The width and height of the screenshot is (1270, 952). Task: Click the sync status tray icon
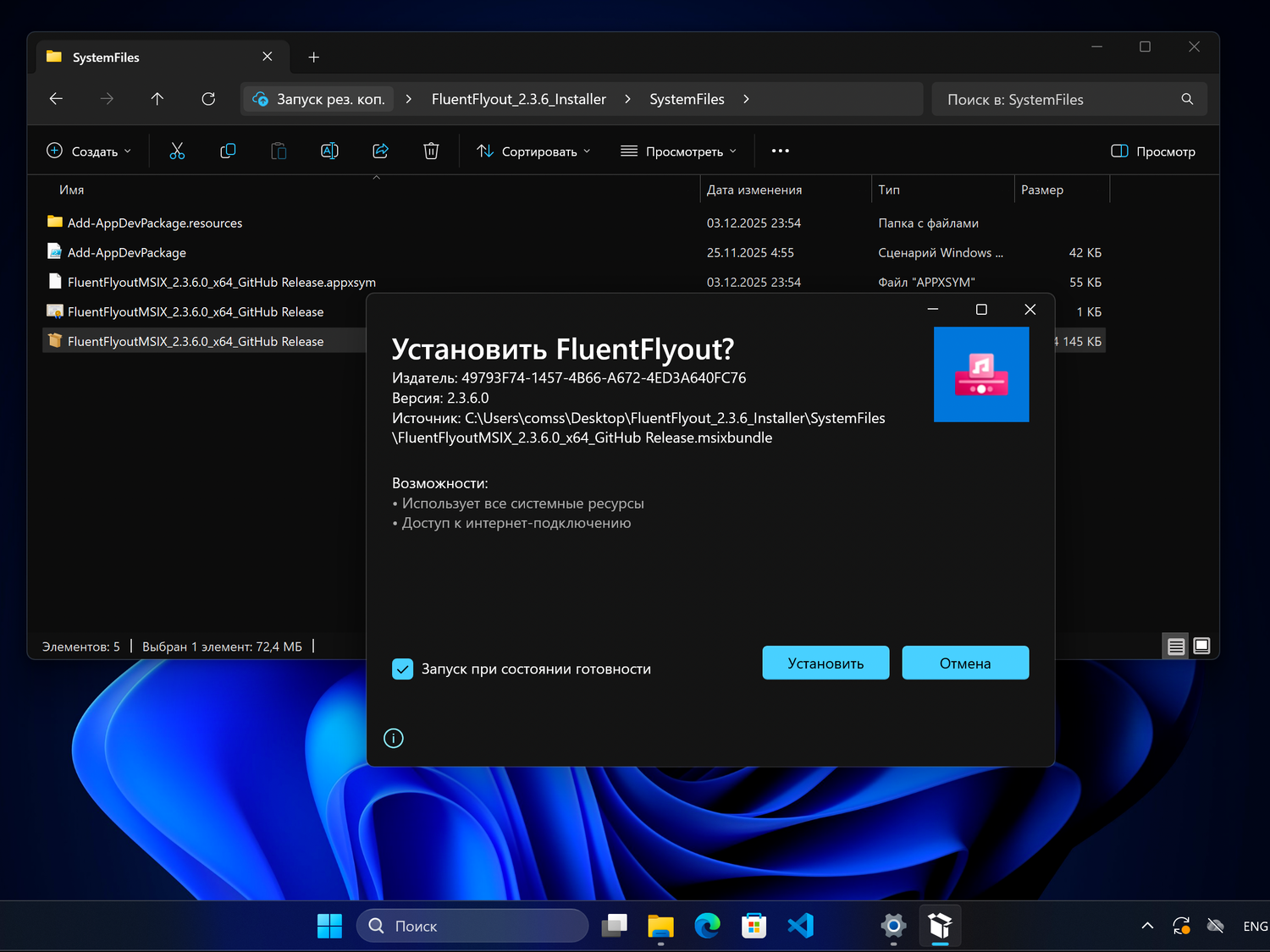1181,926
